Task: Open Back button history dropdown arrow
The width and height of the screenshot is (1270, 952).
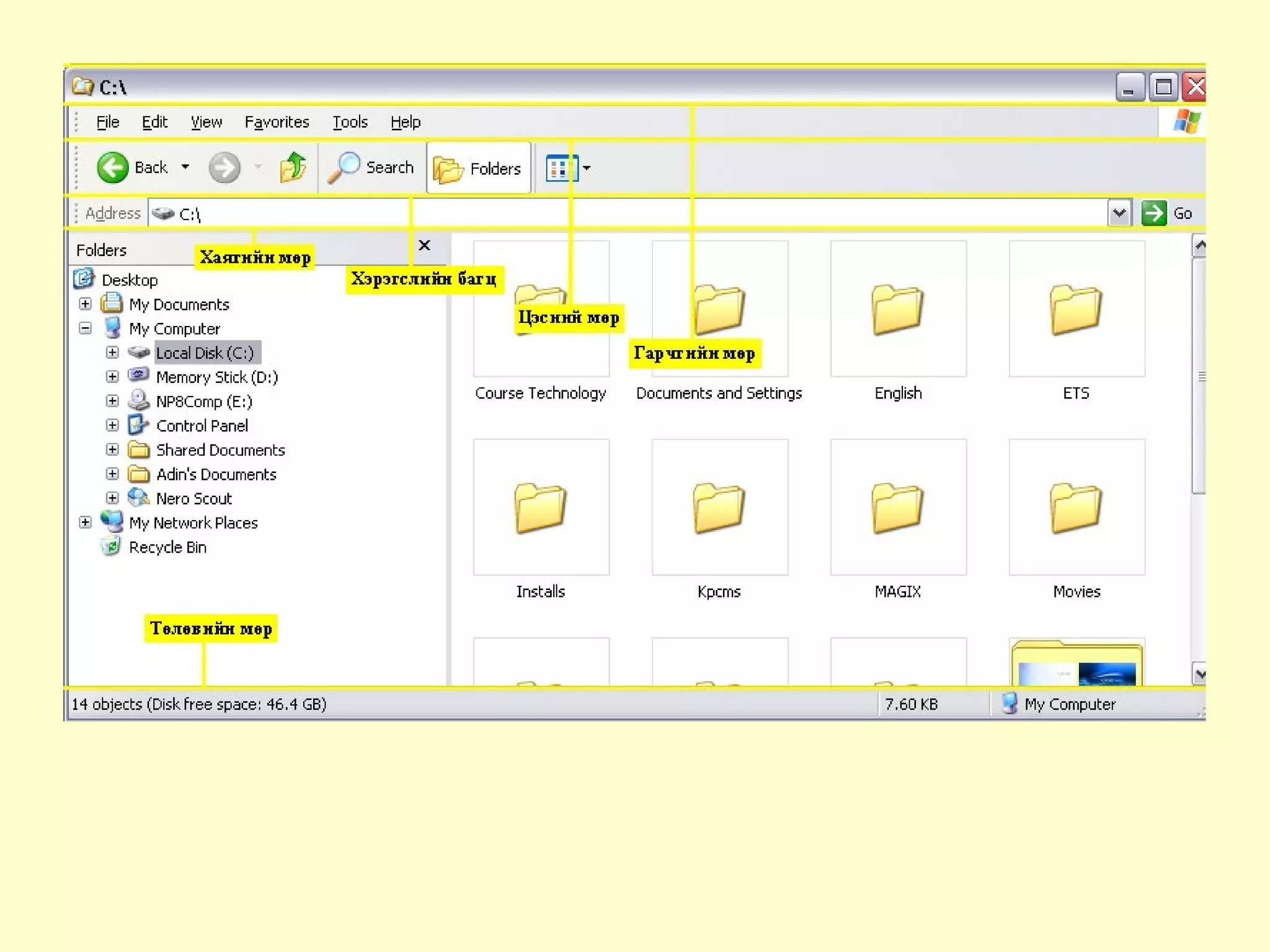Action: 185,167
